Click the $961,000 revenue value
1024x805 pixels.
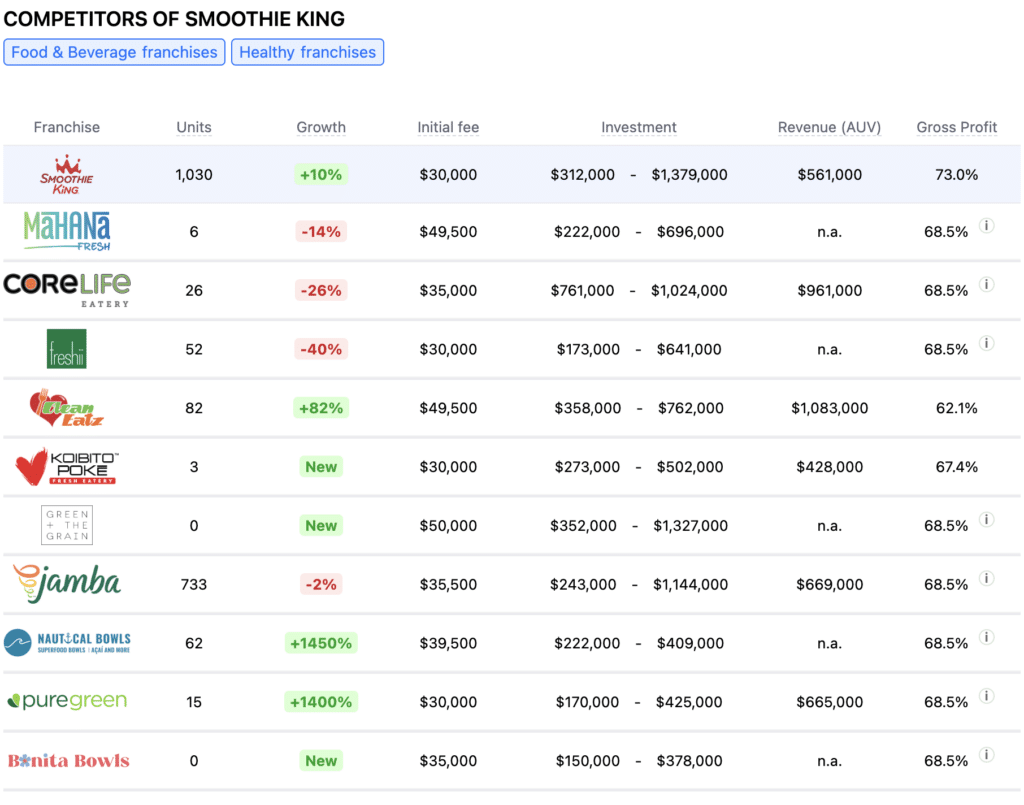[829, 291]
